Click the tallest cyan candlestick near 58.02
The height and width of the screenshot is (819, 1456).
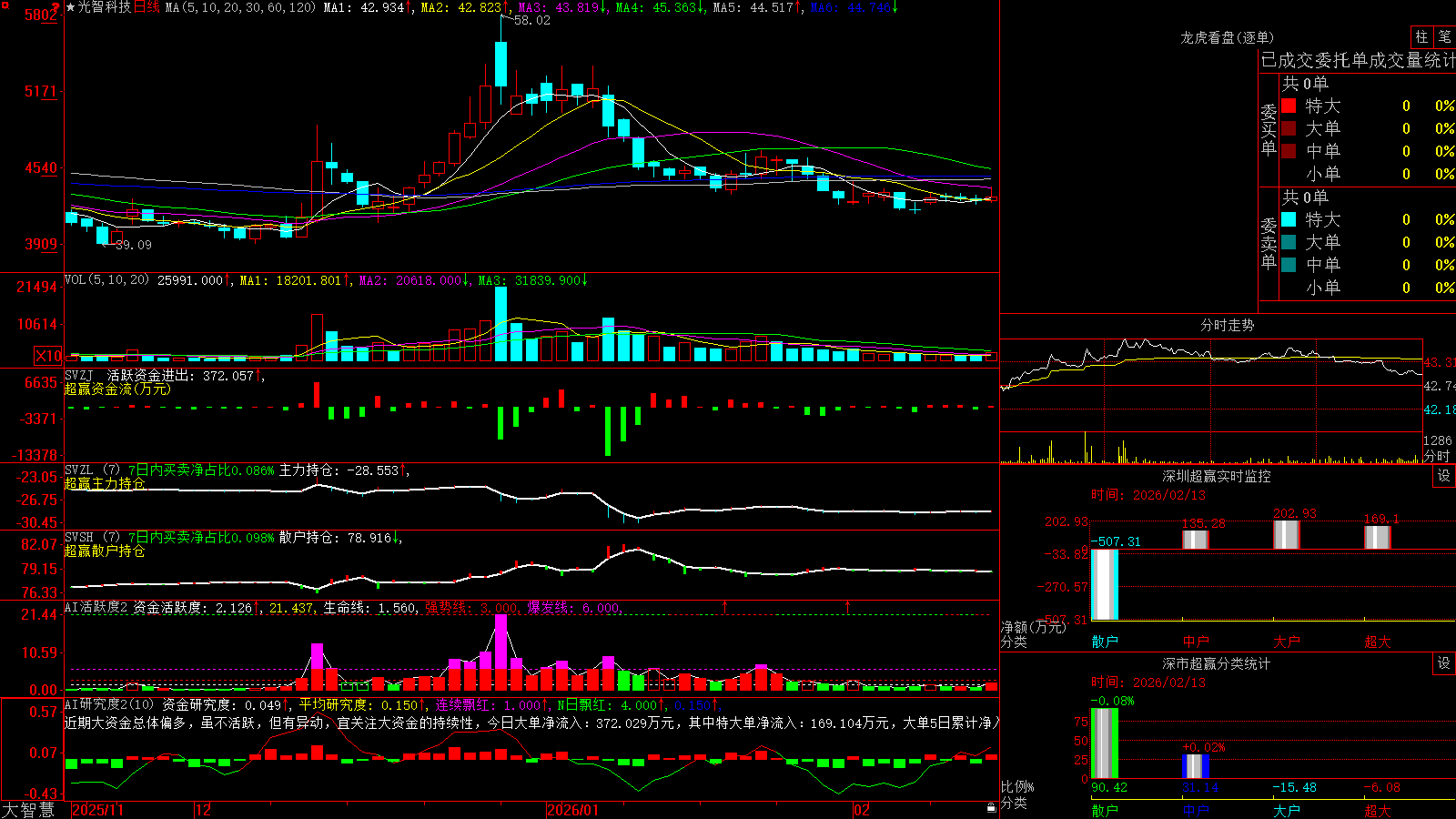click(x=500, y=64)
